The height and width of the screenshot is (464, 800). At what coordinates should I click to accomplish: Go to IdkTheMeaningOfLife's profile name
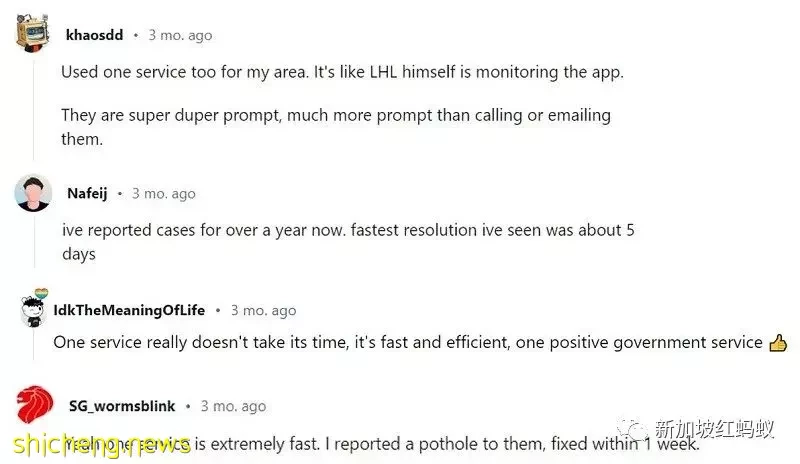[129, 310]
